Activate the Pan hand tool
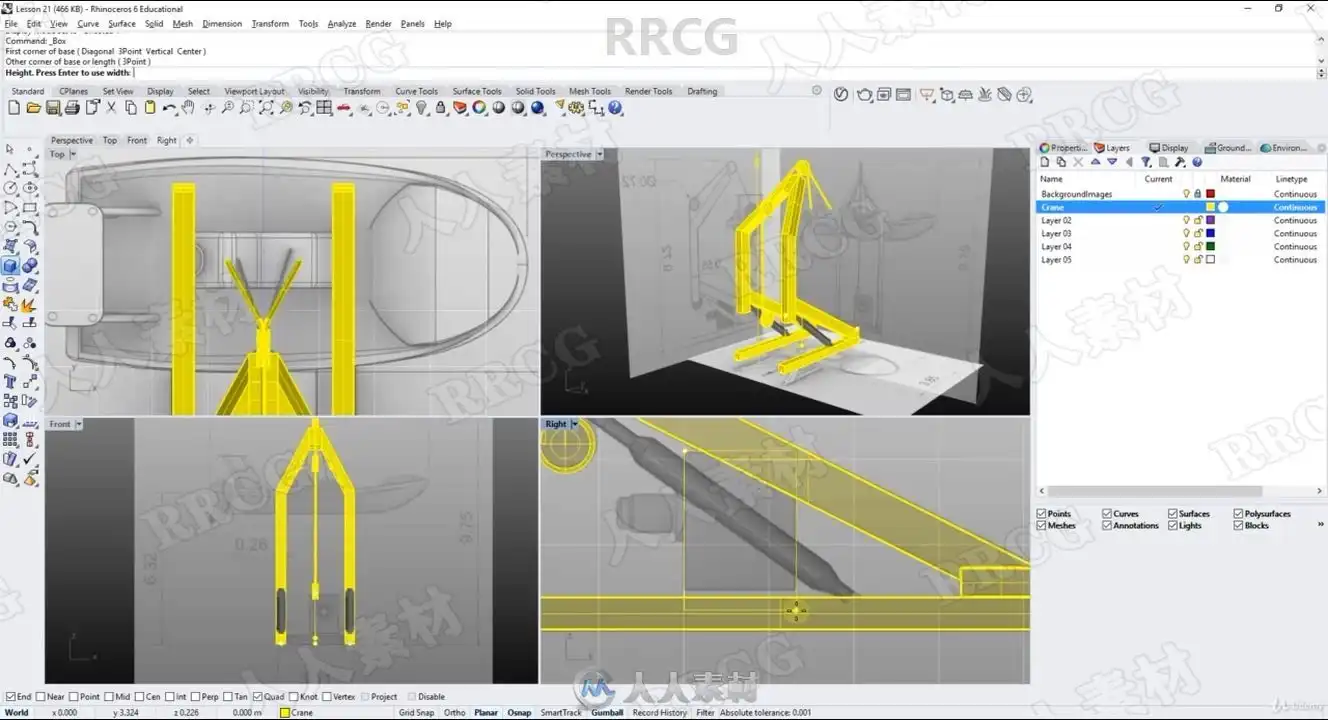The height and width of the screenshot is (720, 1328). pyautogui.click(x=188, y=108)
